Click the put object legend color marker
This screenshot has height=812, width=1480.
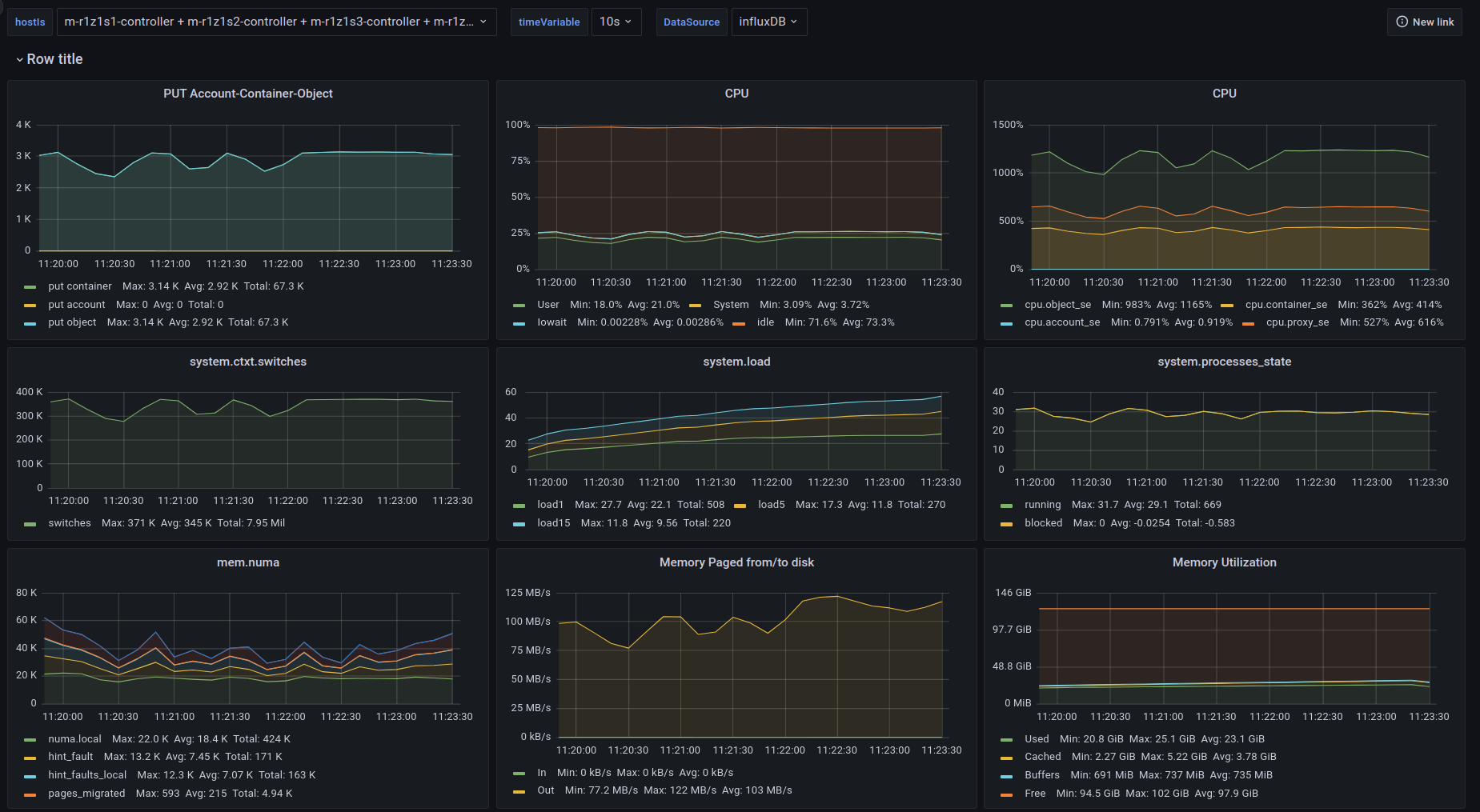[30, 323]
